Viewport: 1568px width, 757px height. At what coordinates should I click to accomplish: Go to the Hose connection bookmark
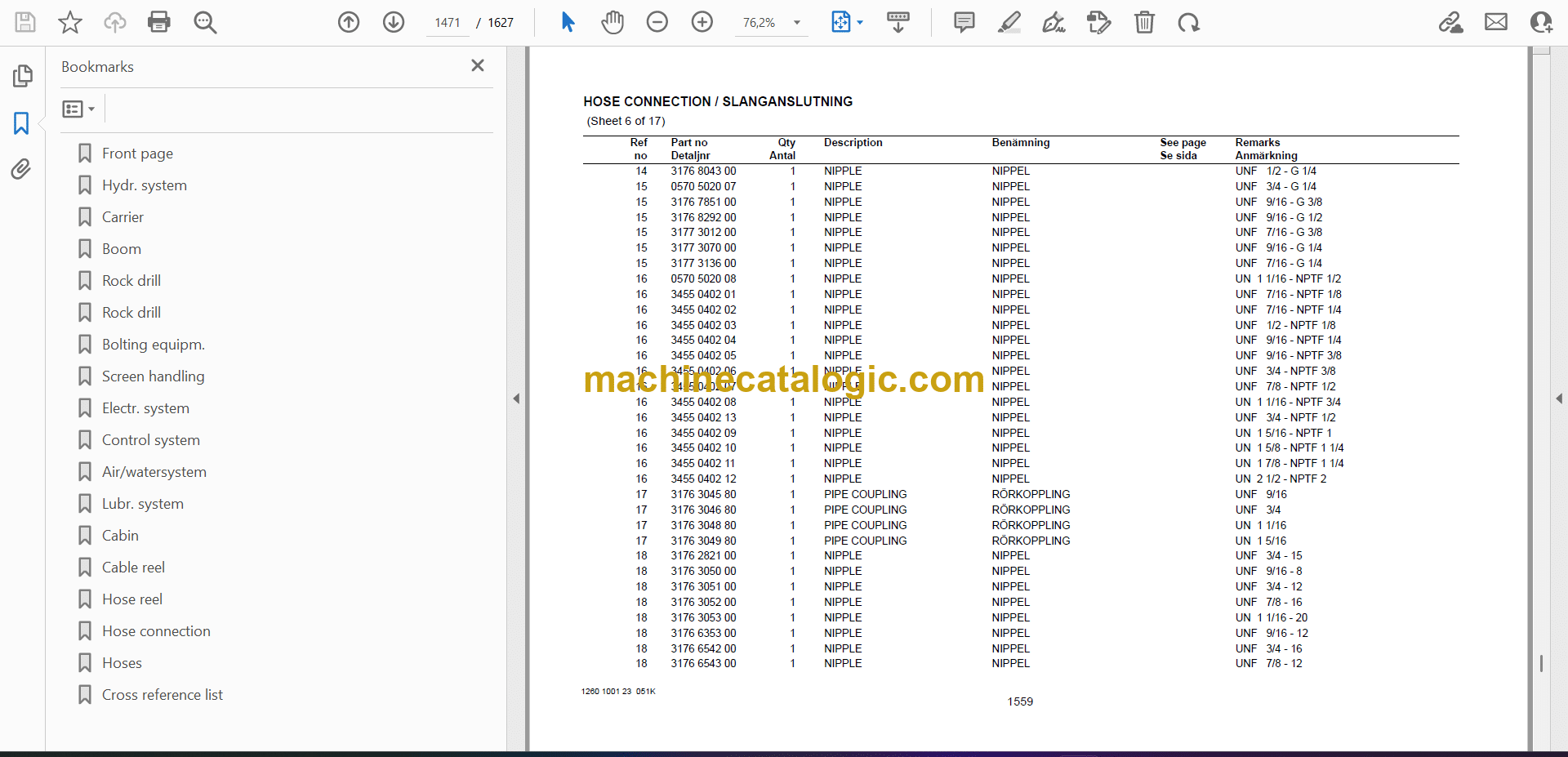tap(156, 631)
